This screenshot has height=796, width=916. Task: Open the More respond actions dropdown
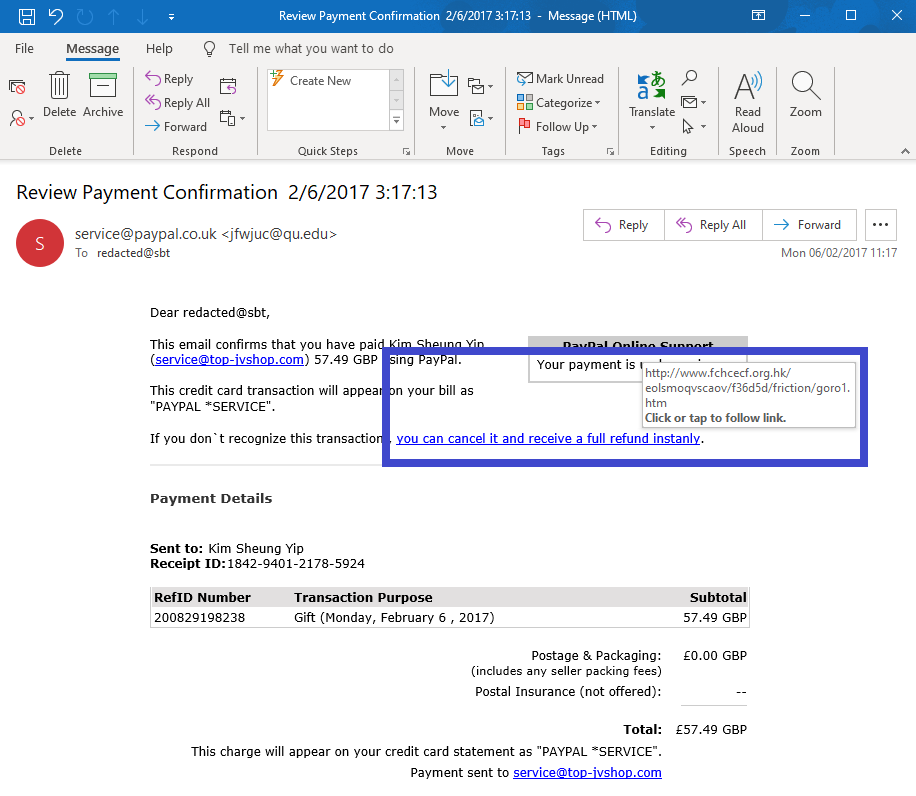pos(233,118)
